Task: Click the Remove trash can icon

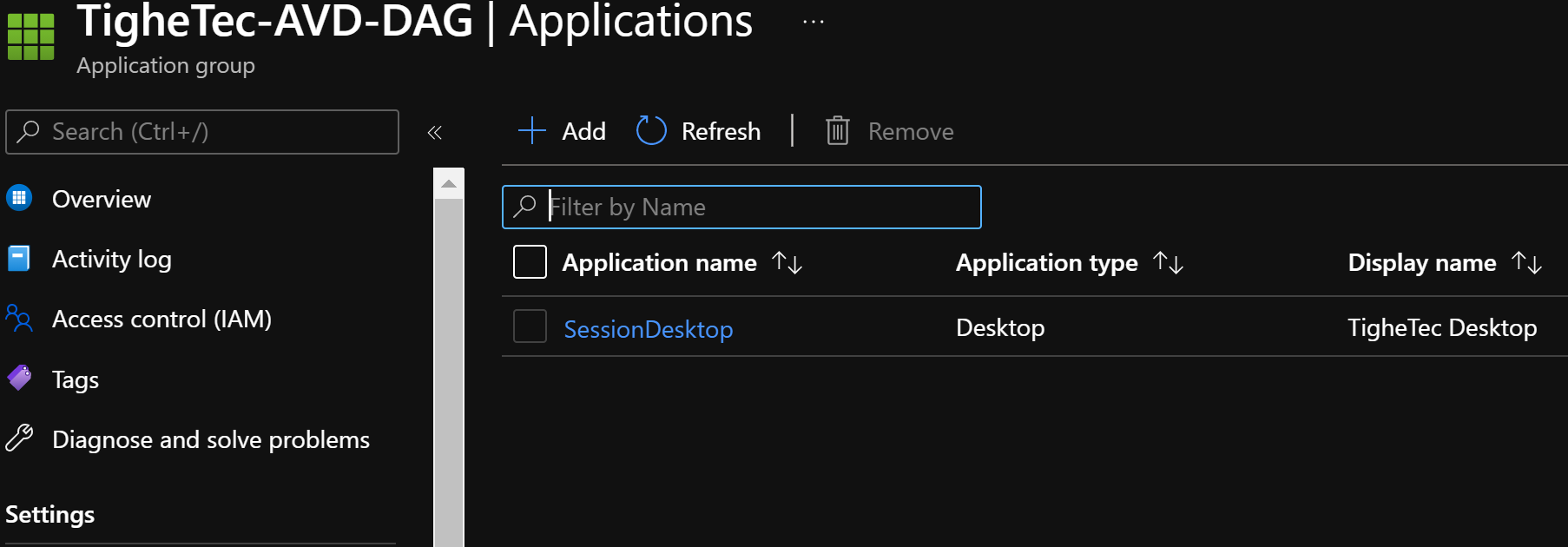Action: click(837, 131)
